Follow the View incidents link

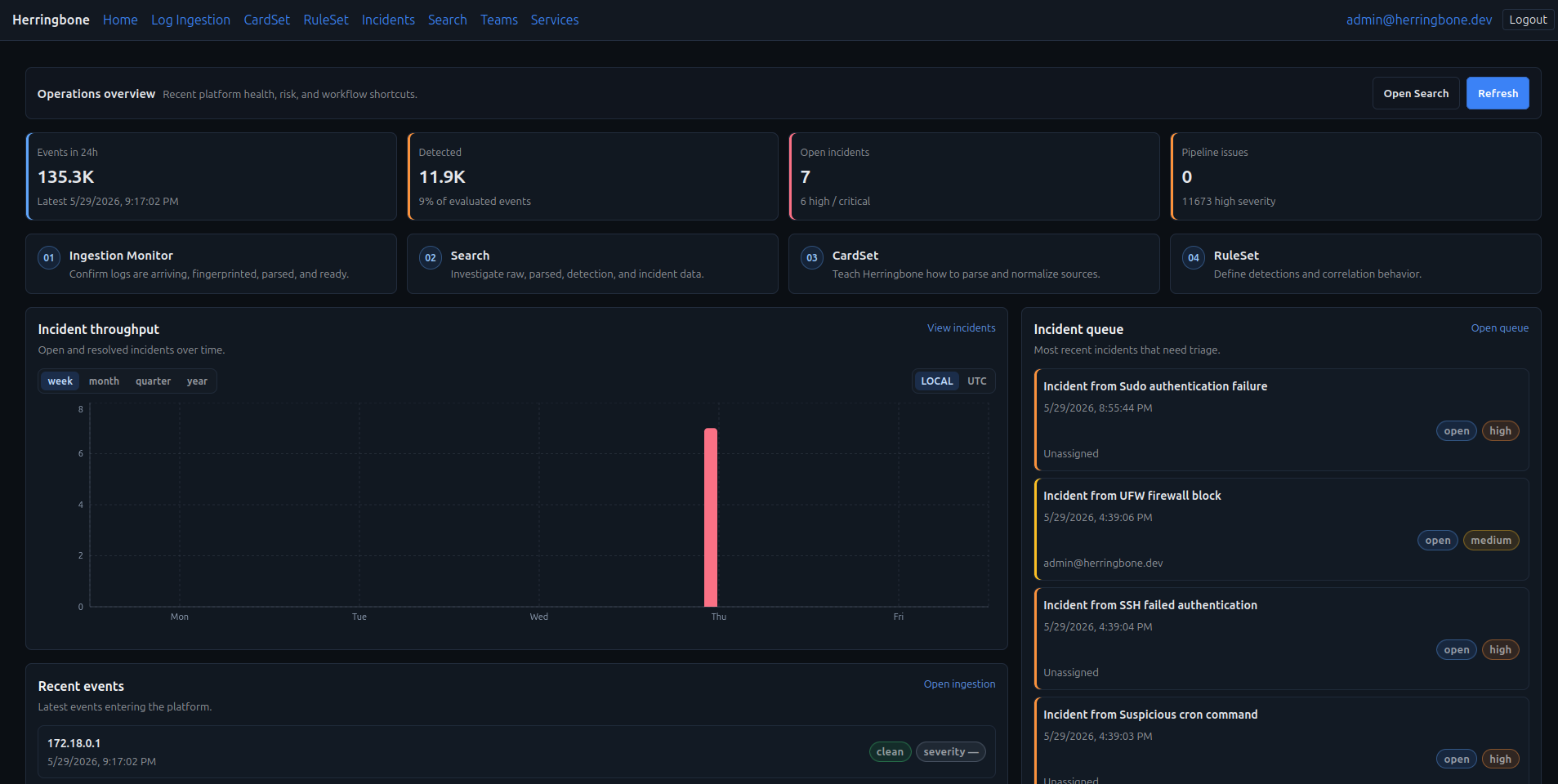click(961, 328)
